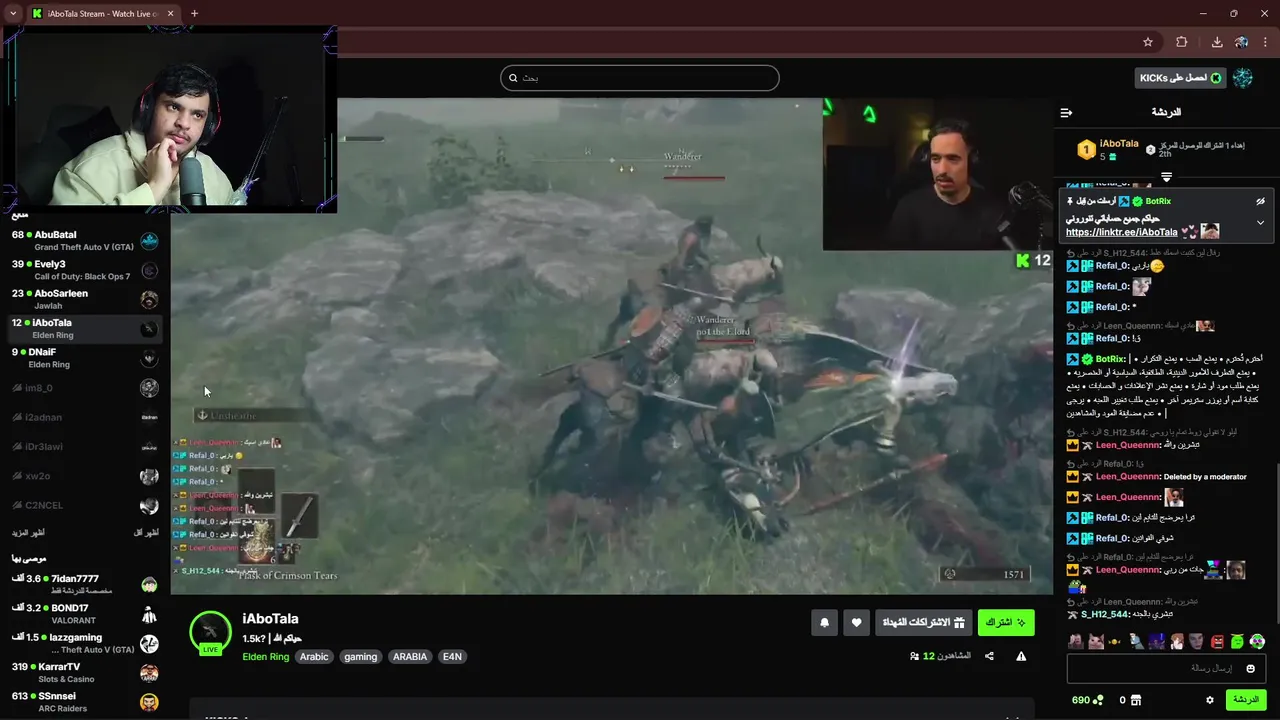The height and width of the screenshot is (720, 1280).
Task: Toggle notifications bell for iAboTala
Action: point(824,623)
